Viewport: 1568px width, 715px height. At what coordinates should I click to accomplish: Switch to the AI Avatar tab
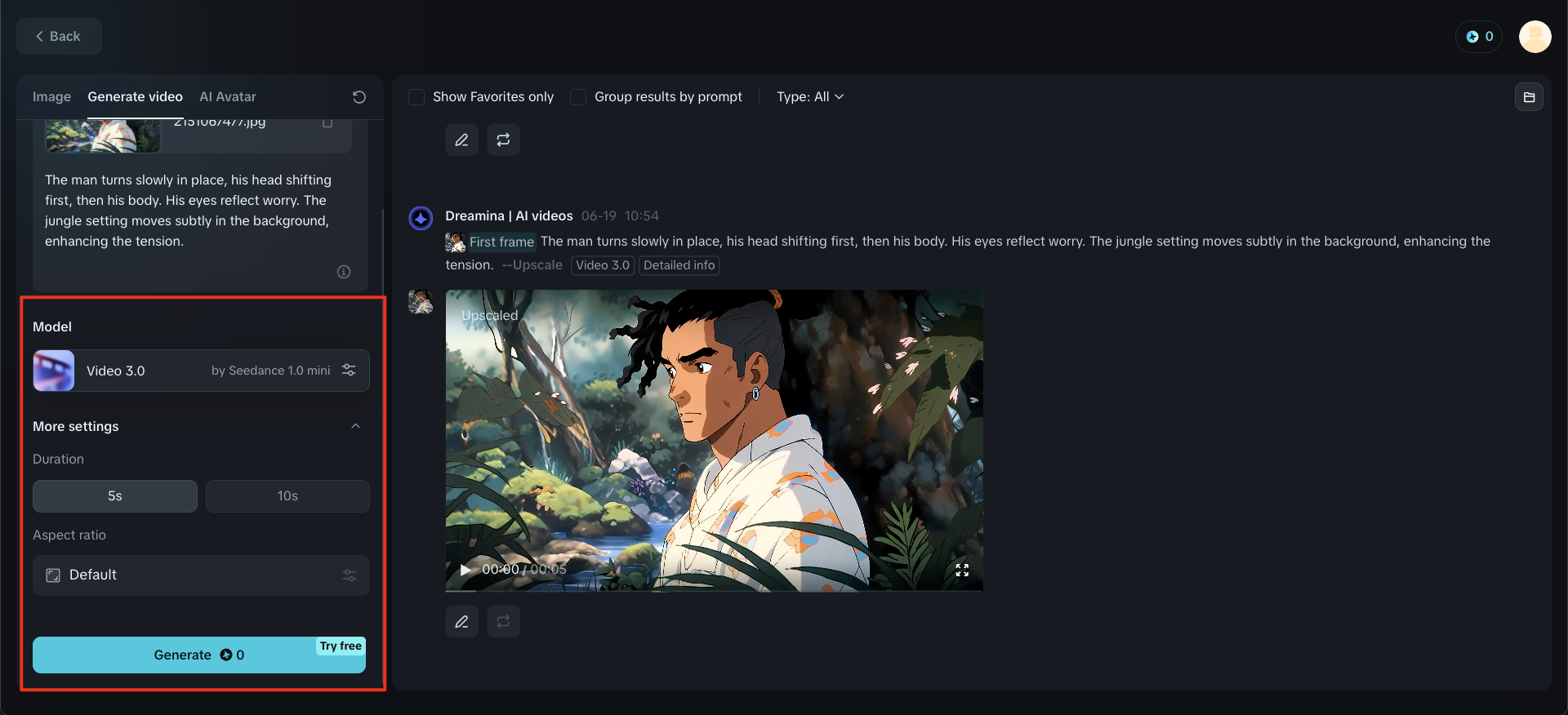(x=228, y=97)
